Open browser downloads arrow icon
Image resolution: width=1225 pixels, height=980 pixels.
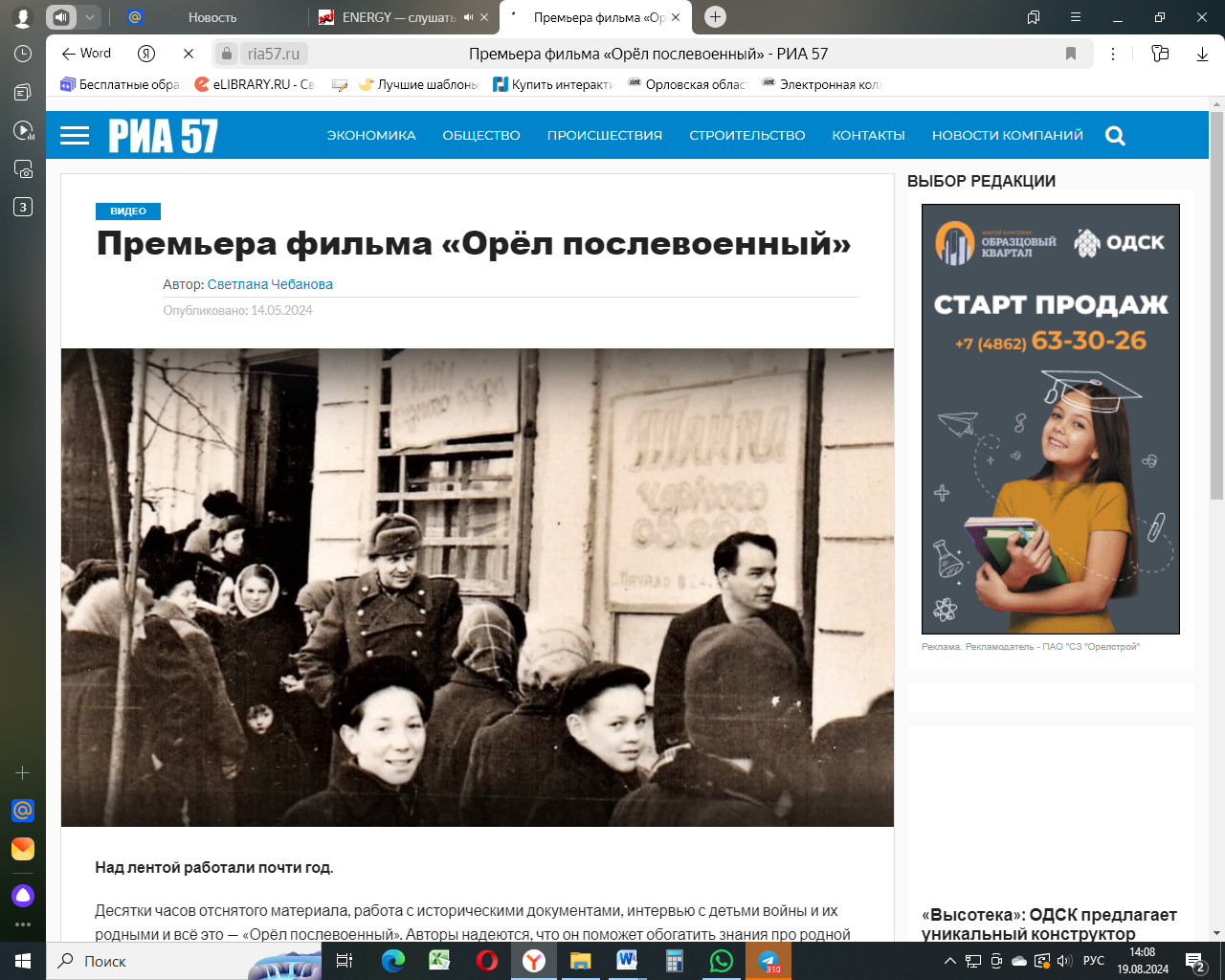pos(1202,54)
